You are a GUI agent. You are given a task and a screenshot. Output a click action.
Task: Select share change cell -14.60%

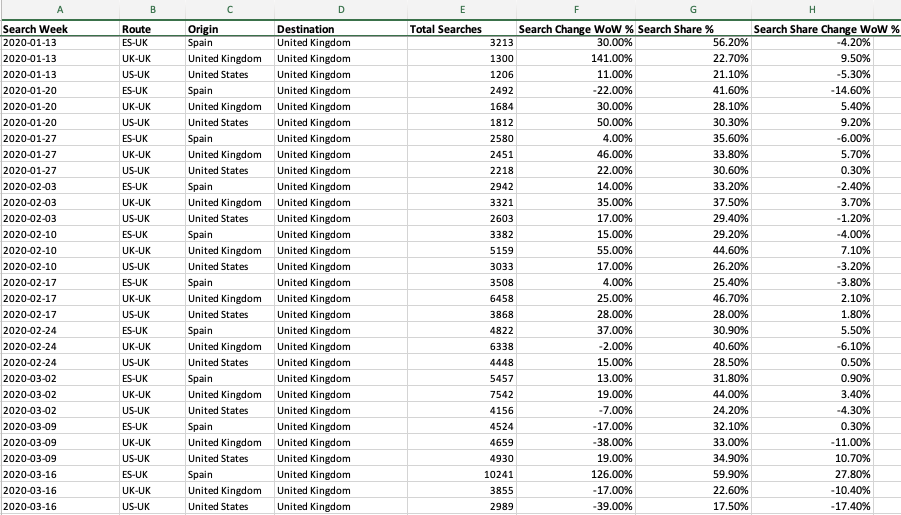pos(812,90)
